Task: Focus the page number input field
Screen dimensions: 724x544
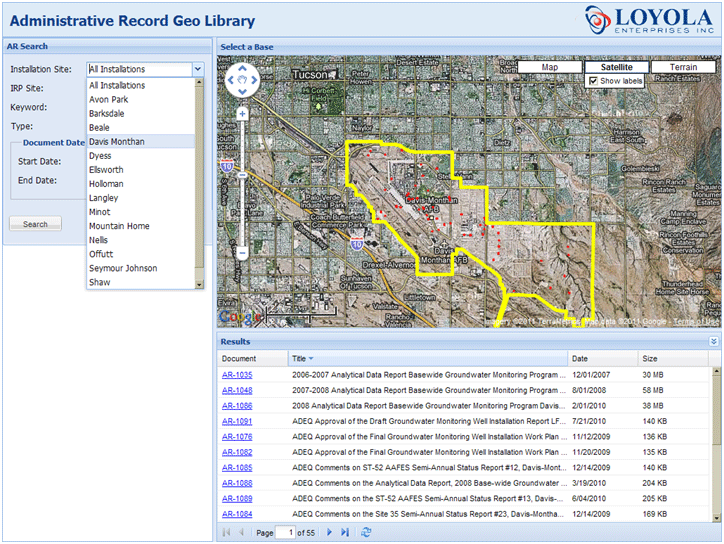Action: (285, 532)
